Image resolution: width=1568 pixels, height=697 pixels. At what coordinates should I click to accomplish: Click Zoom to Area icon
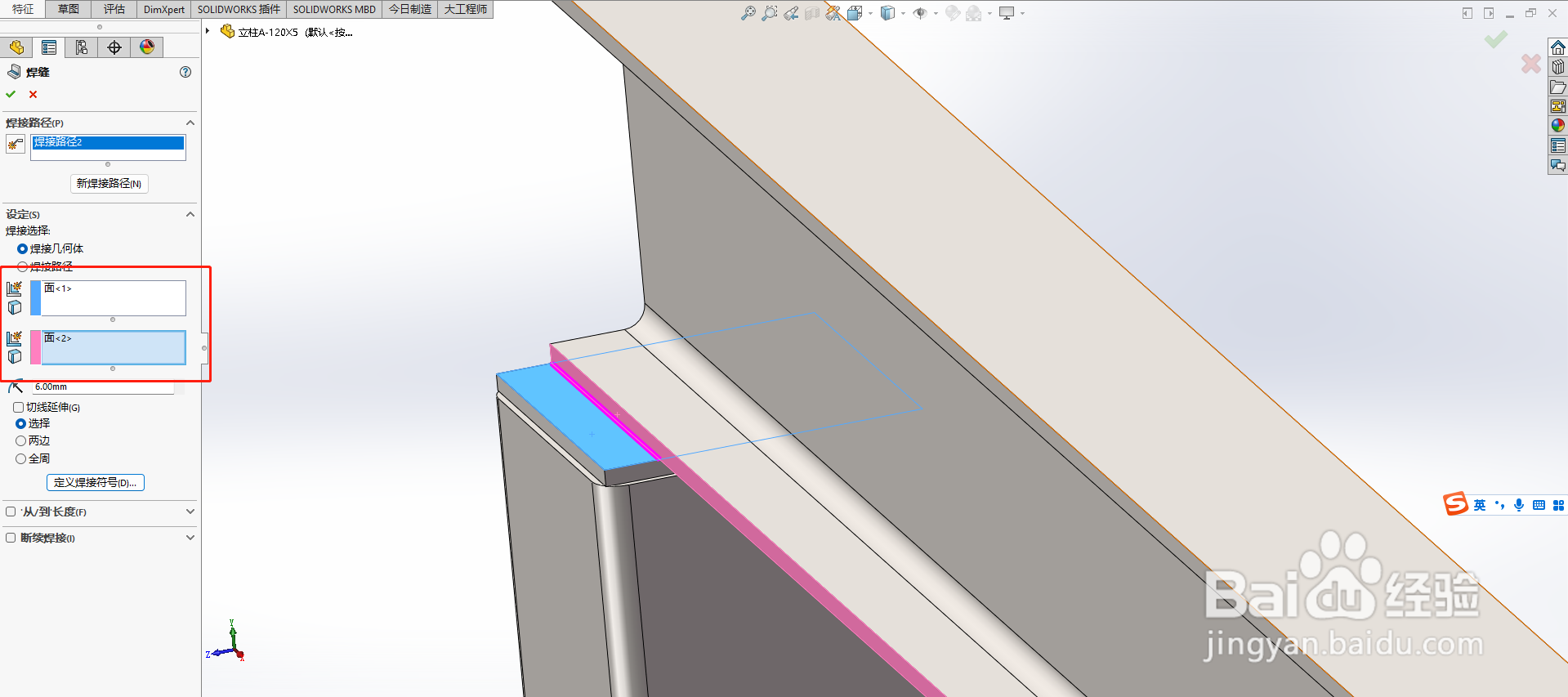click(769, 13)
